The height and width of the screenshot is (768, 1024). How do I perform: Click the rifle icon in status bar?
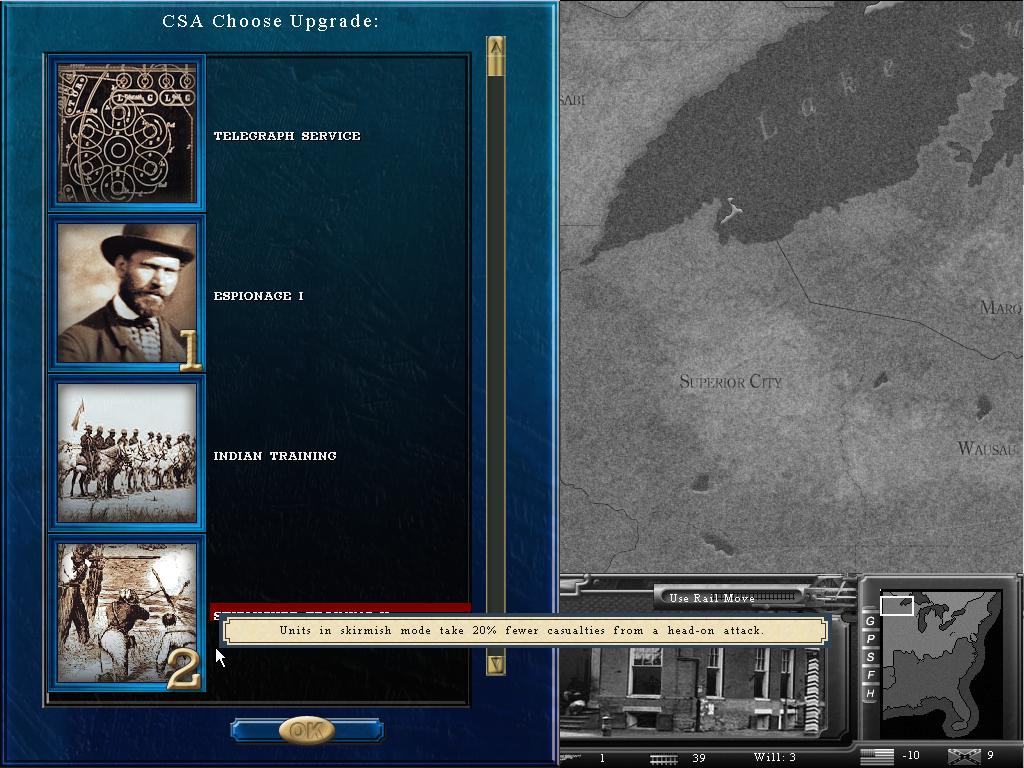(571, 758)
